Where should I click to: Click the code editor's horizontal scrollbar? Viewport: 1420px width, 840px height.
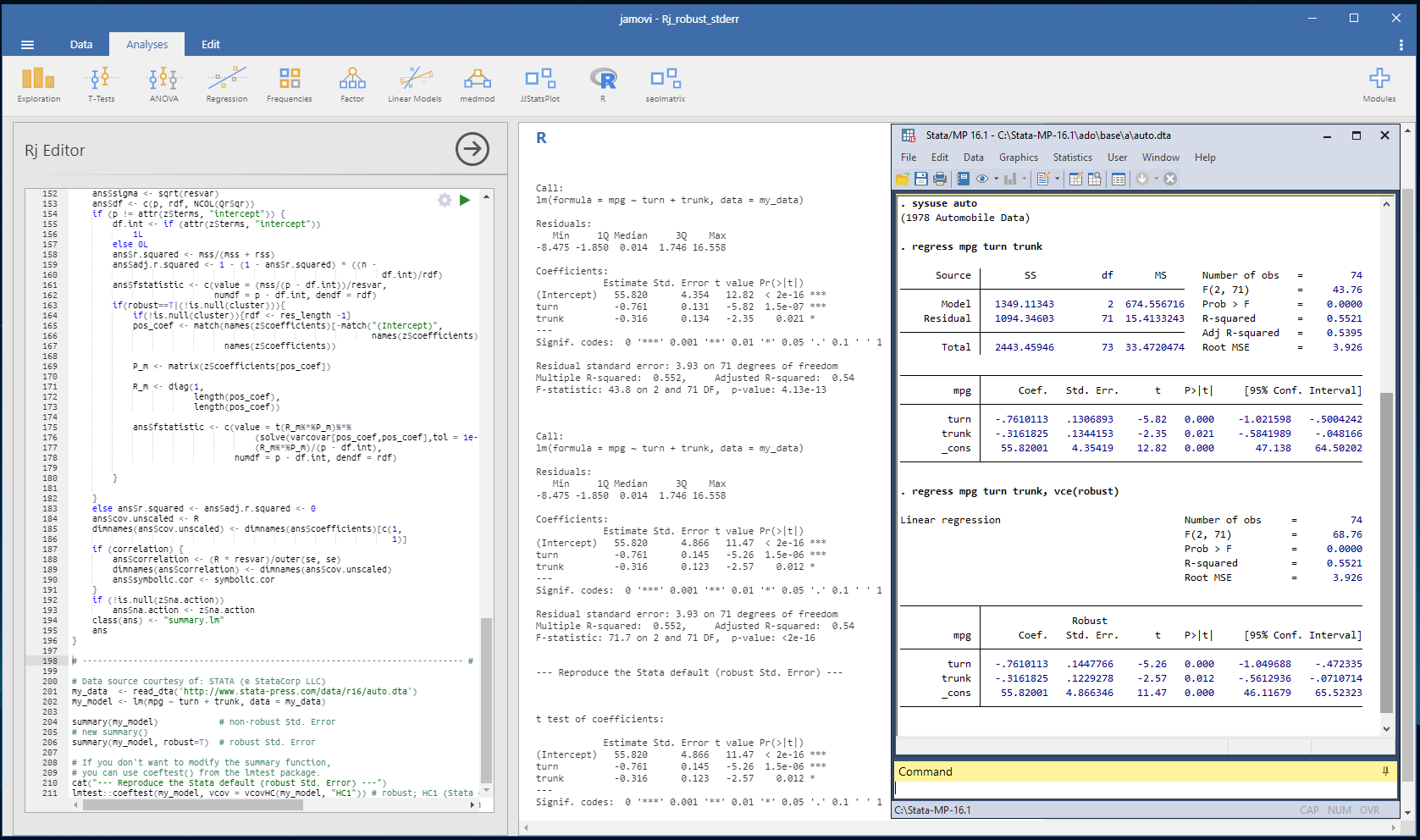click(x=193, y=804)
